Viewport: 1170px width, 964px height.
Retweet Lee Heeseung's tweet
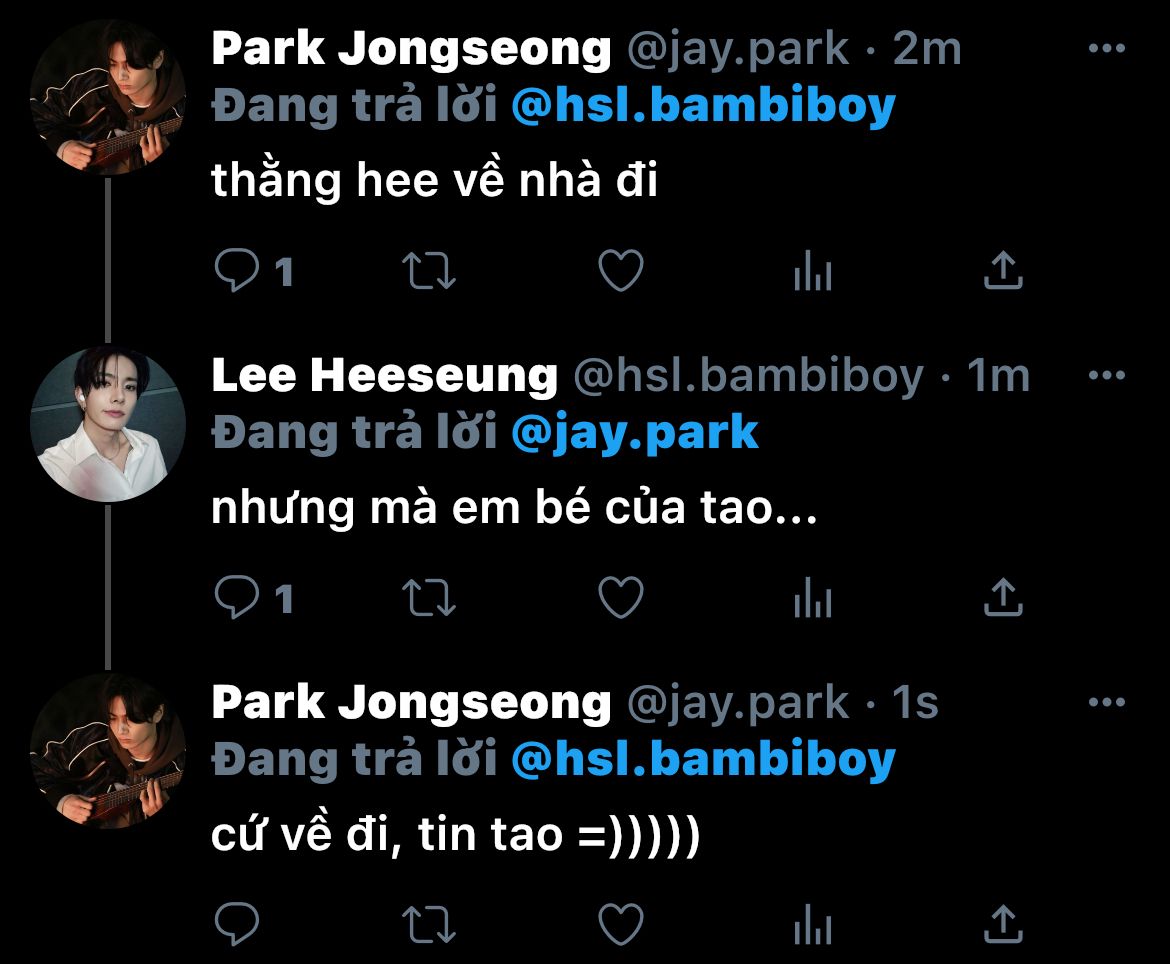click(x=429, y=598)
